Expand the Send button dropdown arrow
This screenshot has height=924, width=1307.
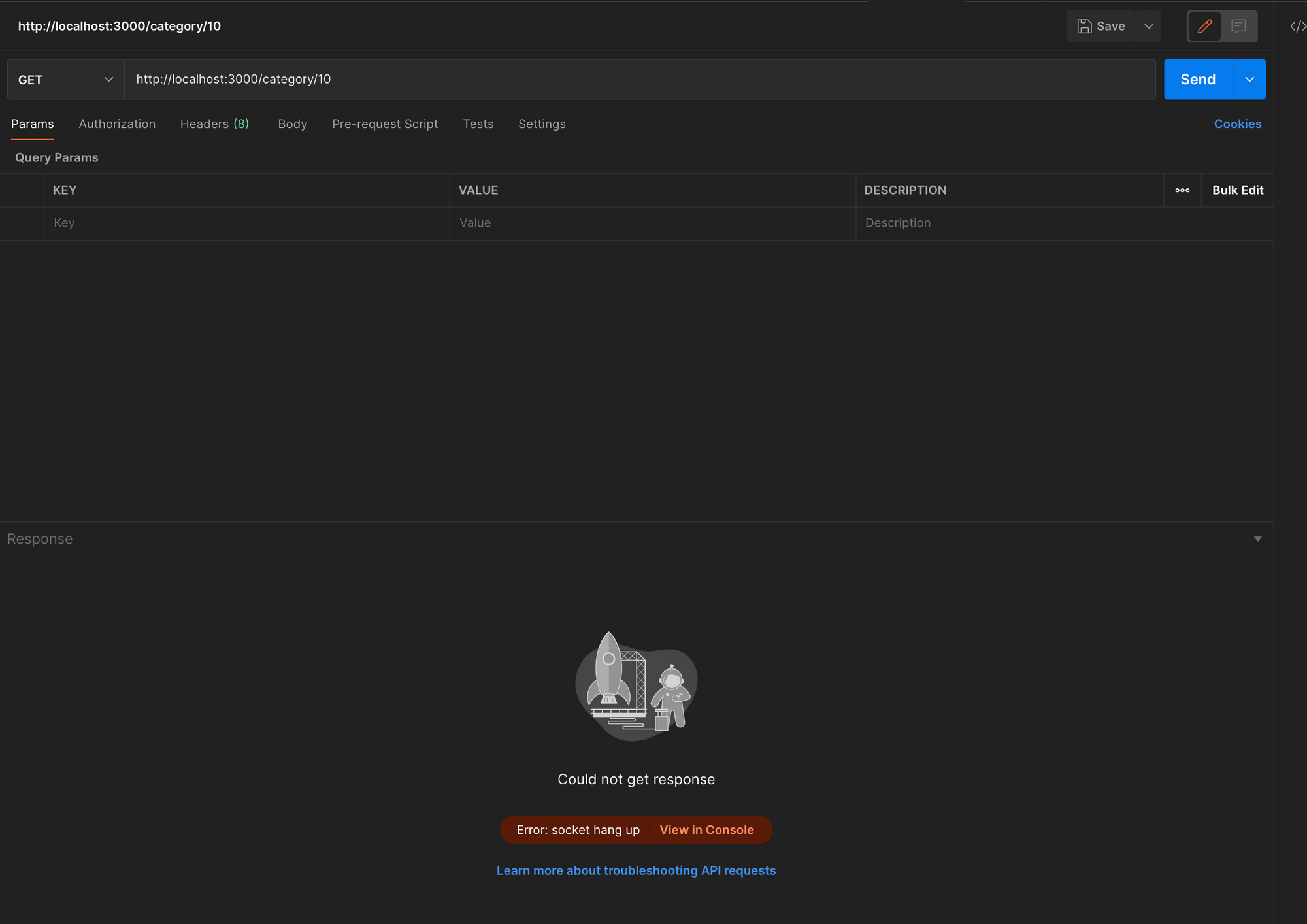click(x=1249, y=79)
